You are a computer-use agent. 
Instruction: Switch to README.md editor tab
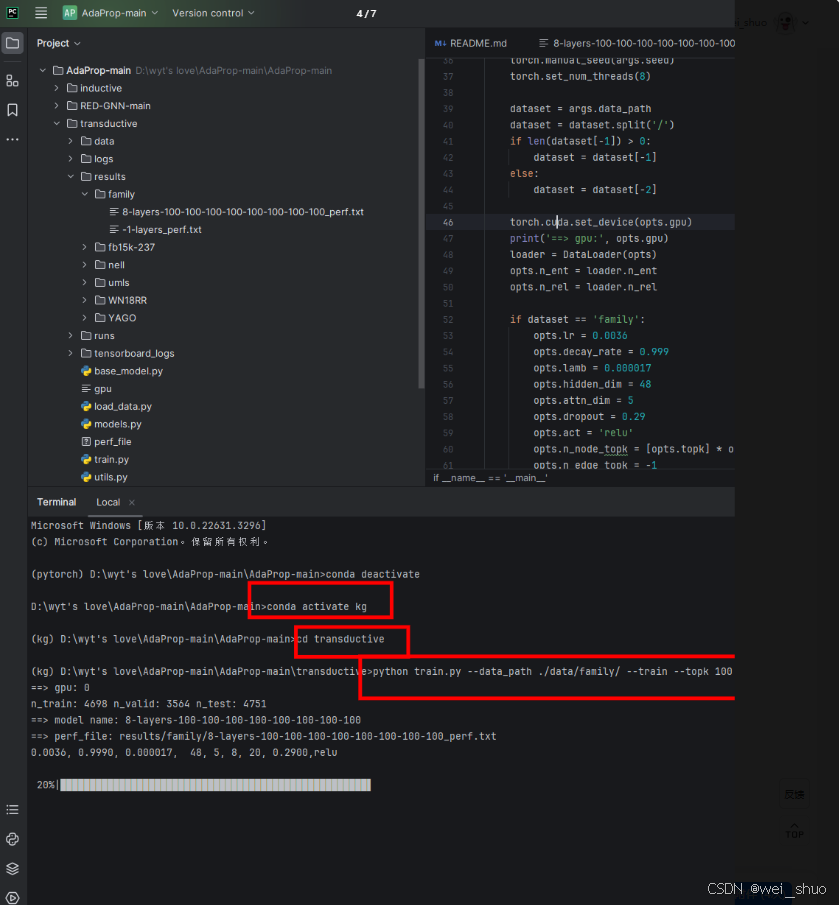point(471,43)
